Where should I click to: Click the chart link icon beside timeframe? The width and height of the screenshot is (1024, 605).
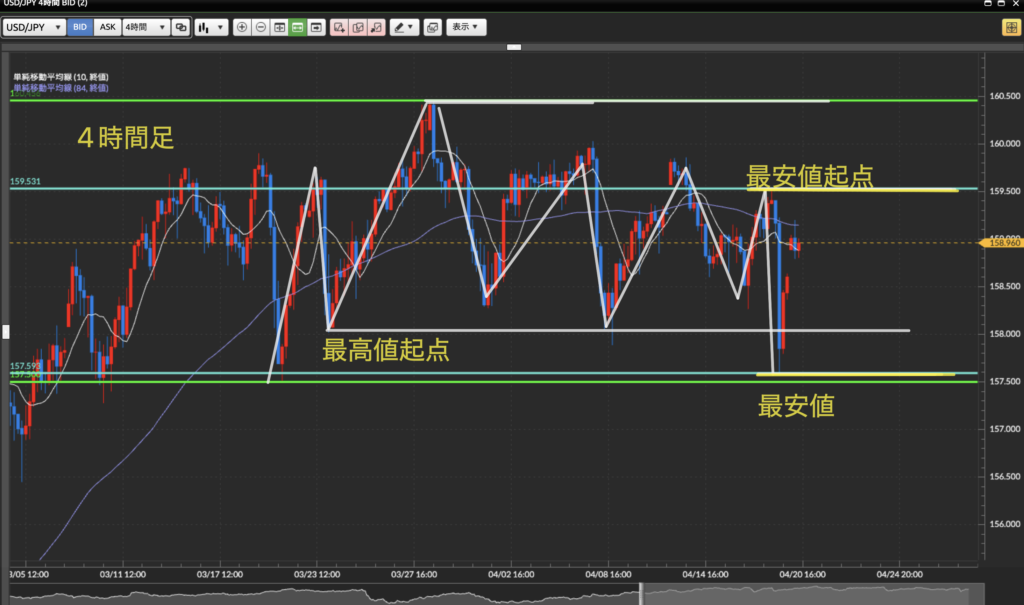point(180,27)
